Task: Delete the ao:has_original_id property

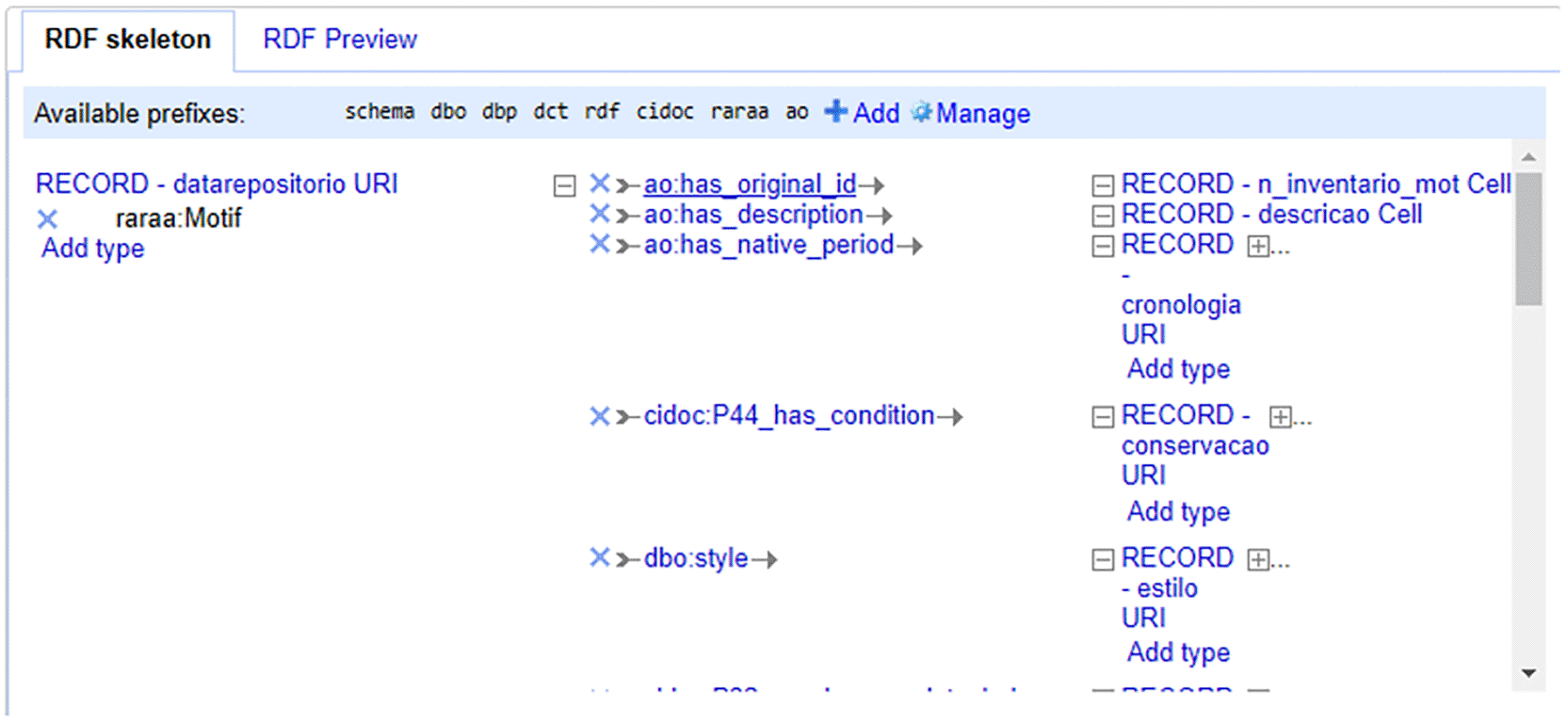Action: (x=600, y=184)
